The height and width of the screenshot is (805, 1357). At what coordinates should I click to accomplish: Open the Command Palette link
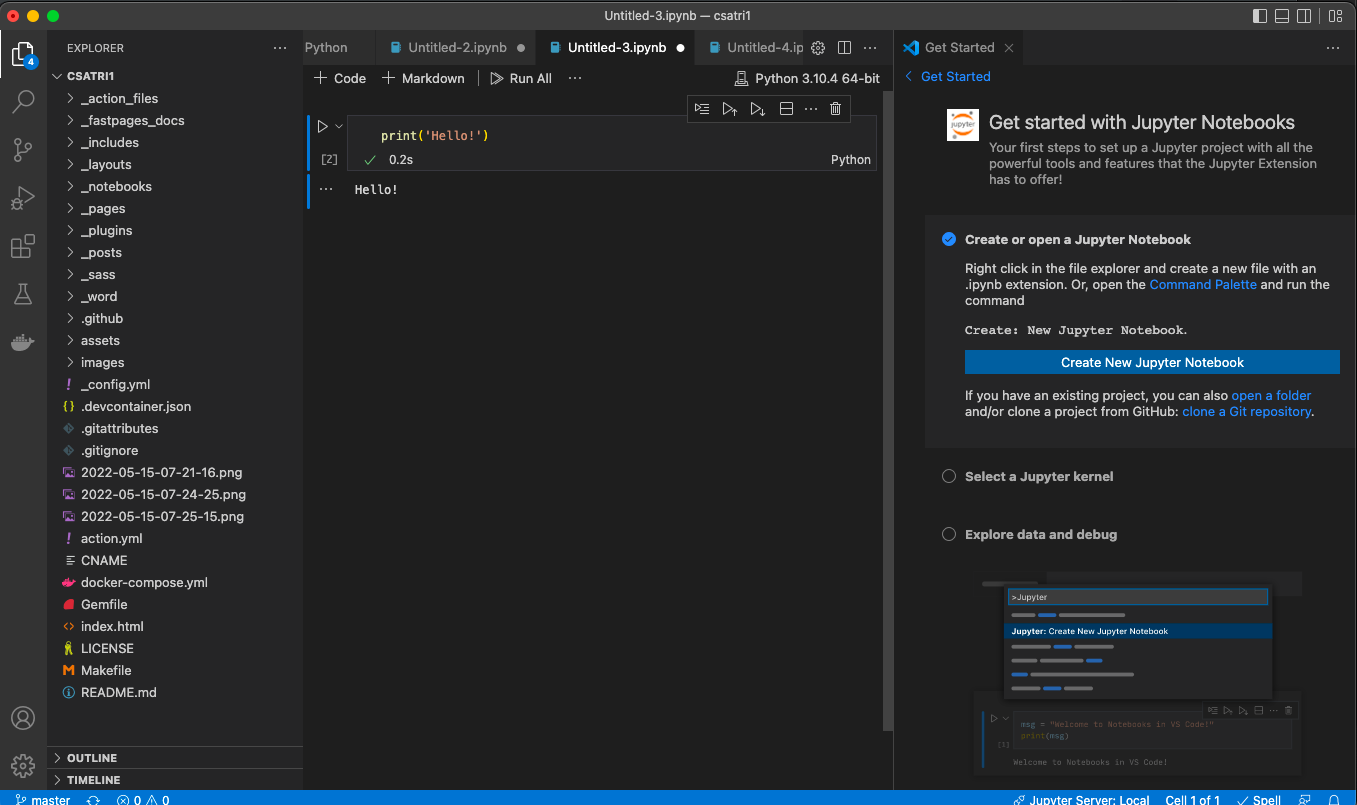tap(1202, 285)
